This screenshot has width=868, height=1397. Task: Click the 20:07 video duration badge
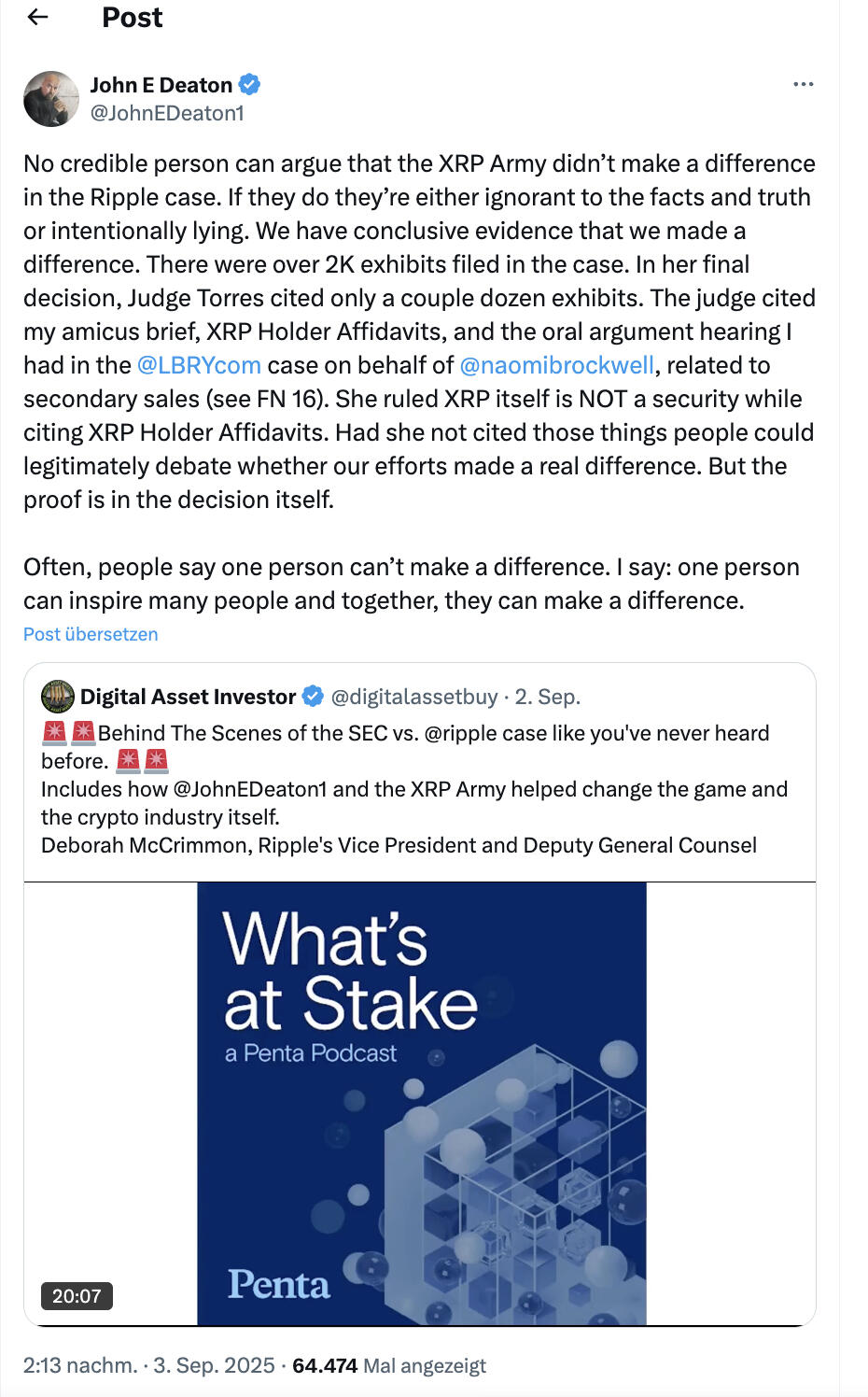point(77,1296)
